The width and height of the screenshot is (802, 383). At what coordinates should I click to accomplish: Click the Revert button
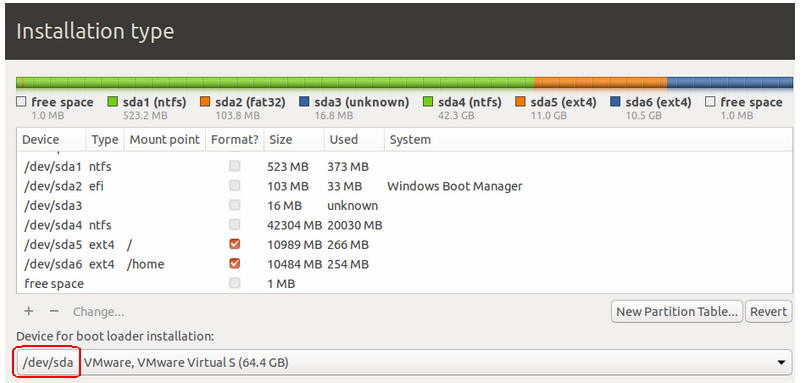click(769, 311)
